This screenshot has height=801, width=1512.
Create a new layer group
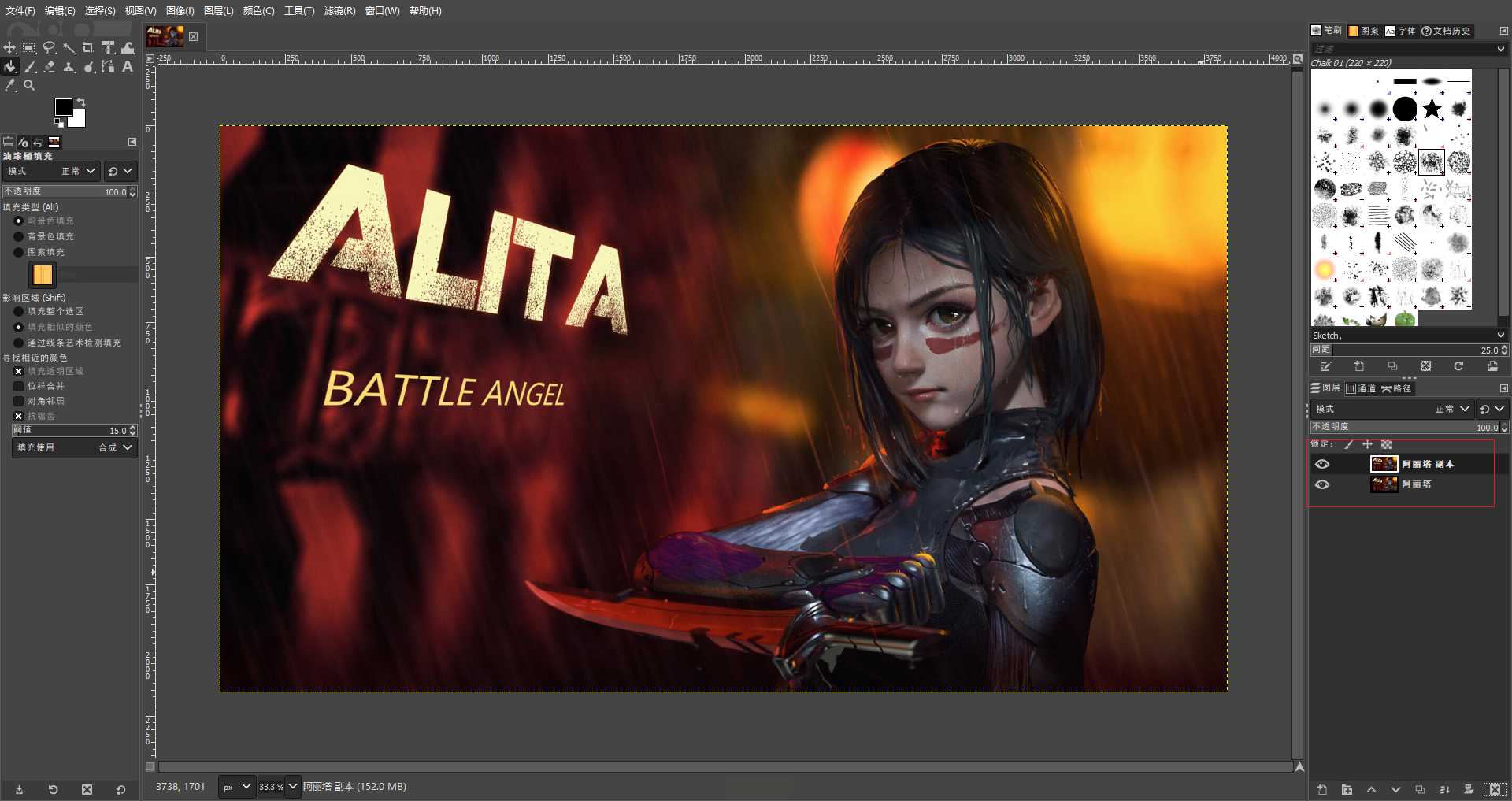click(x=1347, y=789)
